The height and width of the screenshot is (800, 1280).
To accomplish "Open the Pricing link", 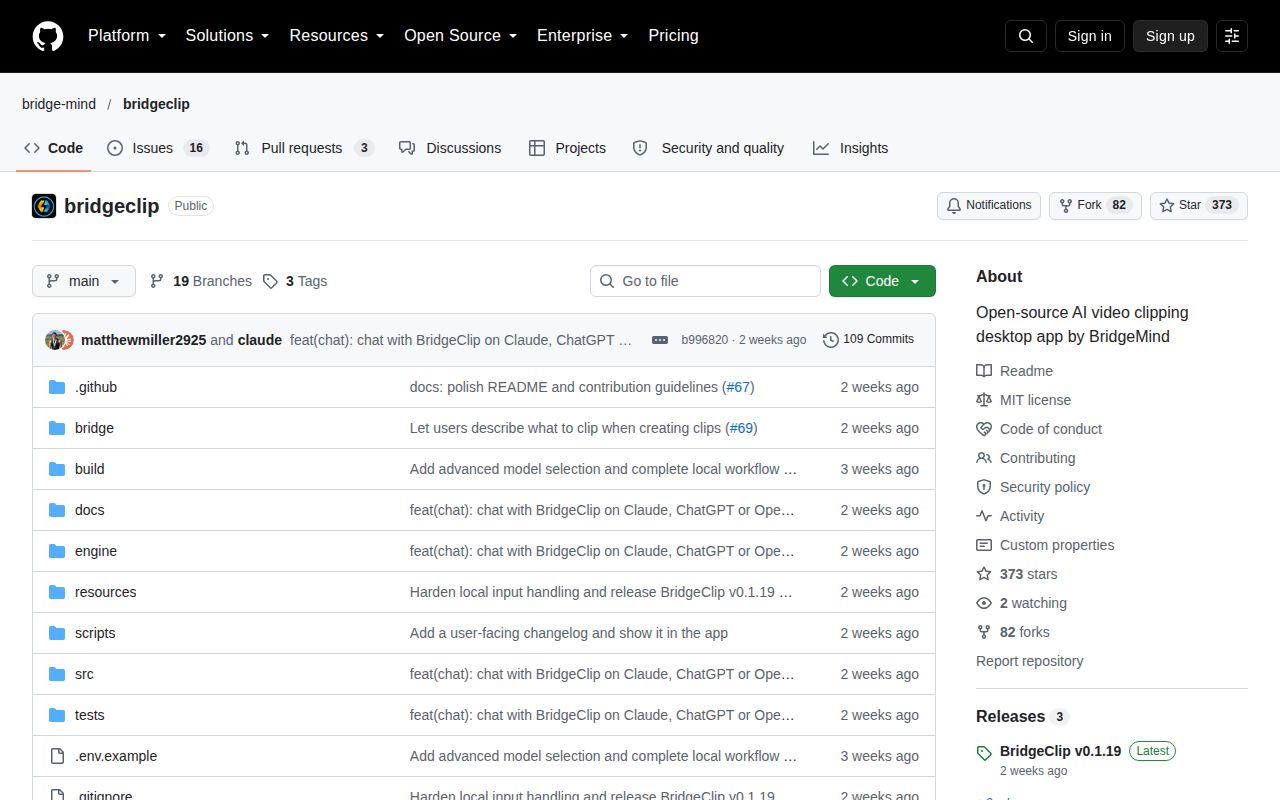I will coord(673,36).
